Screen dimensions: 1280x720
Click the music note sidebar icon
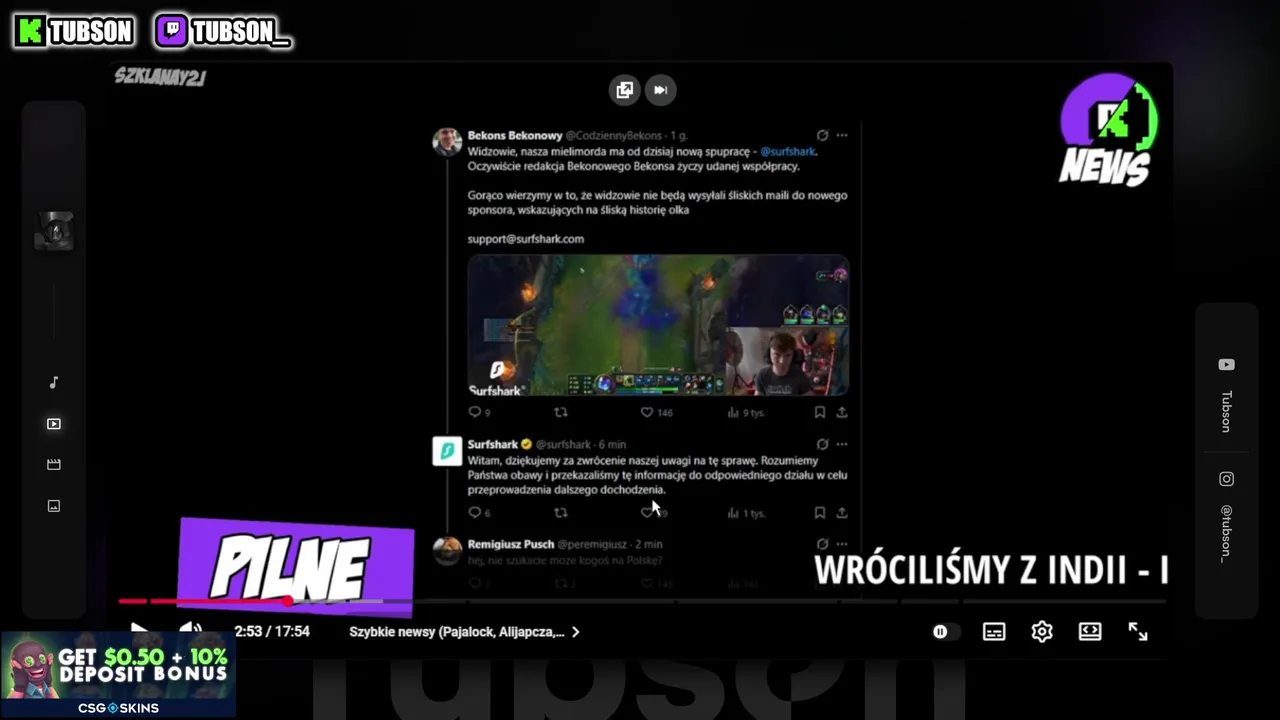54,382
